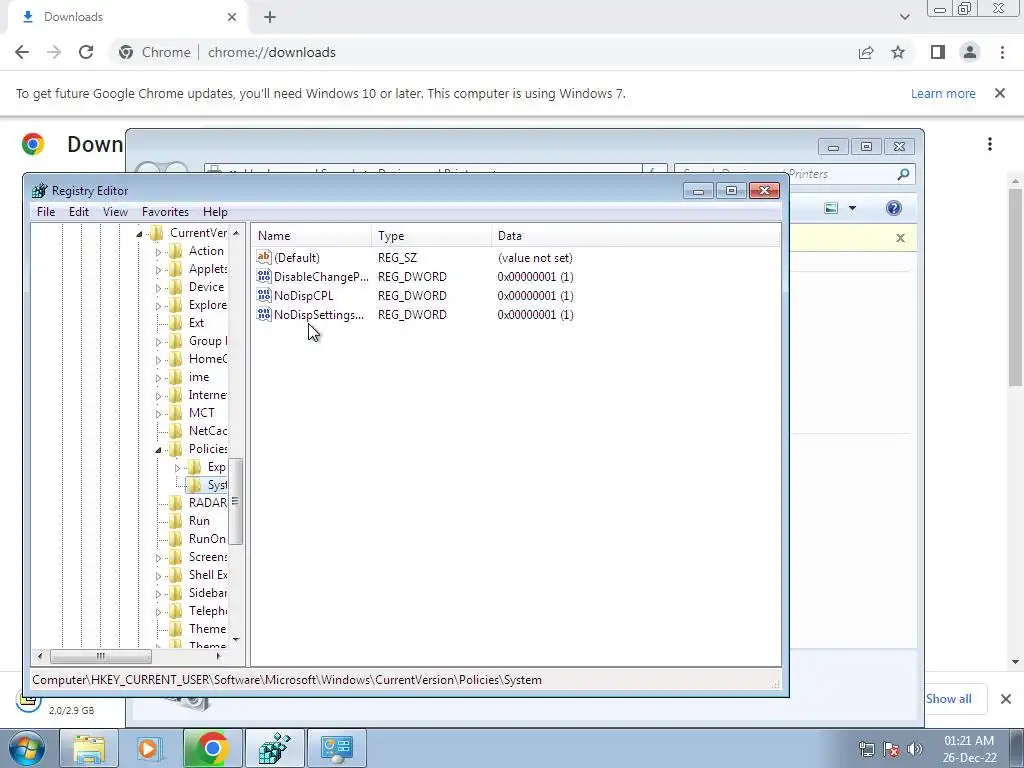Viewport: 1024px width, 768px height.
Task: Collapse the Policies tree node
Action: tap(158, 449)
